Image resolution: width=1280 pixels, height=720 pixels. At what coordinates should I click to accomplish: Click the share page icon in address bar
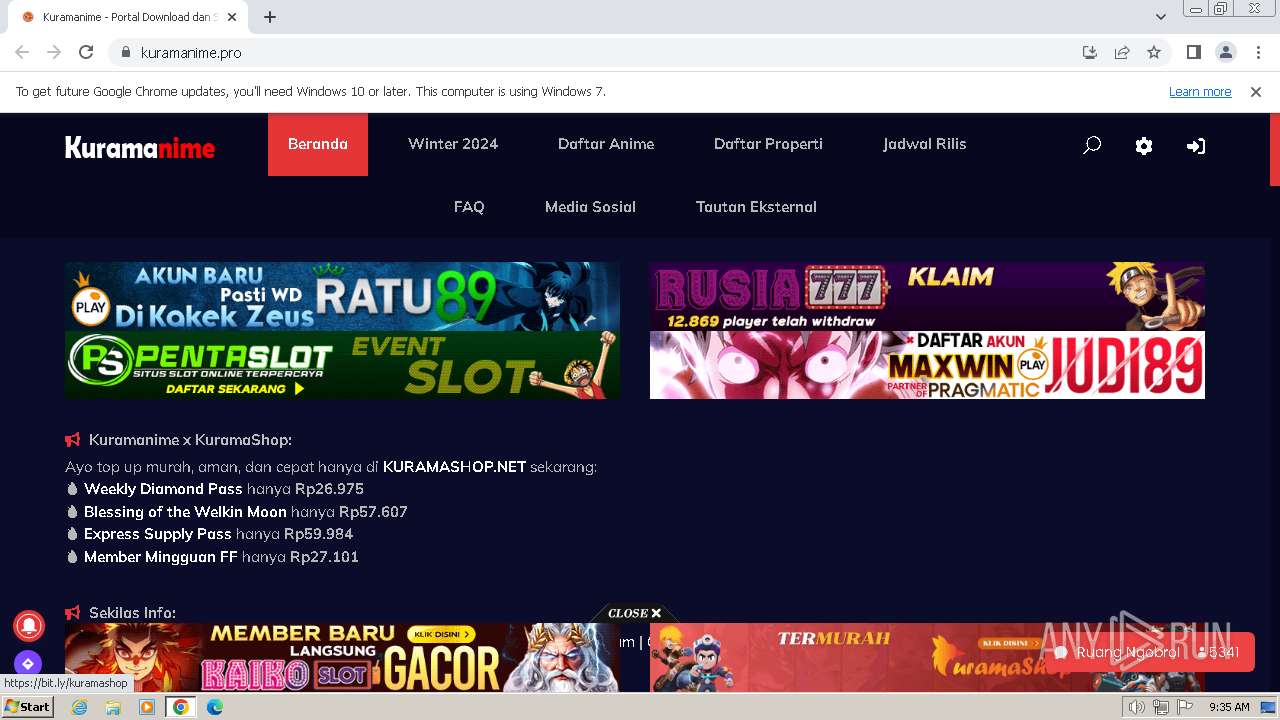point(1122,52)
